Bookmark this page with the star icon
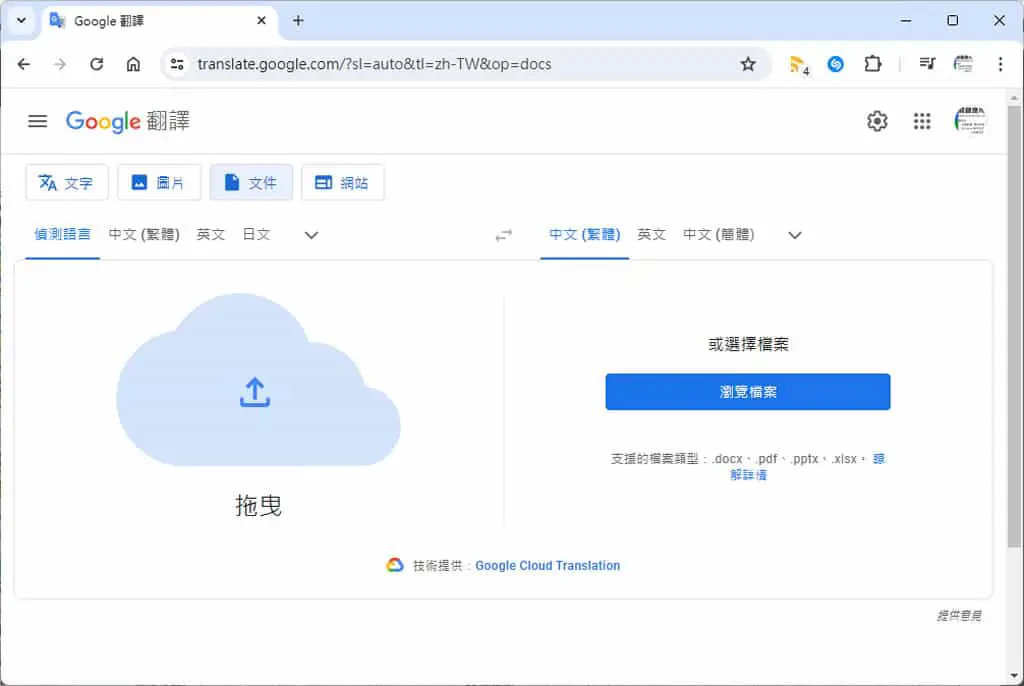The image size is (1024, 686). (x=748, y=64)
